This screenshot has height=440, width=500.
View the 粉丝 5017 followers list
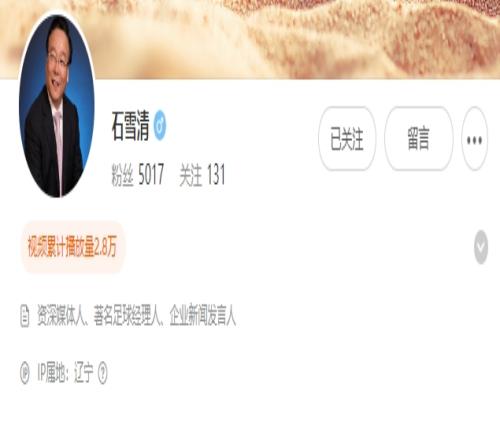[x=138, y=174]
